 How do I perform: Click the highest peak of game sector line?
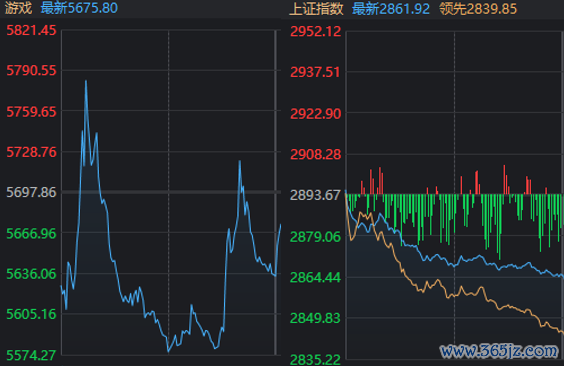86,82
